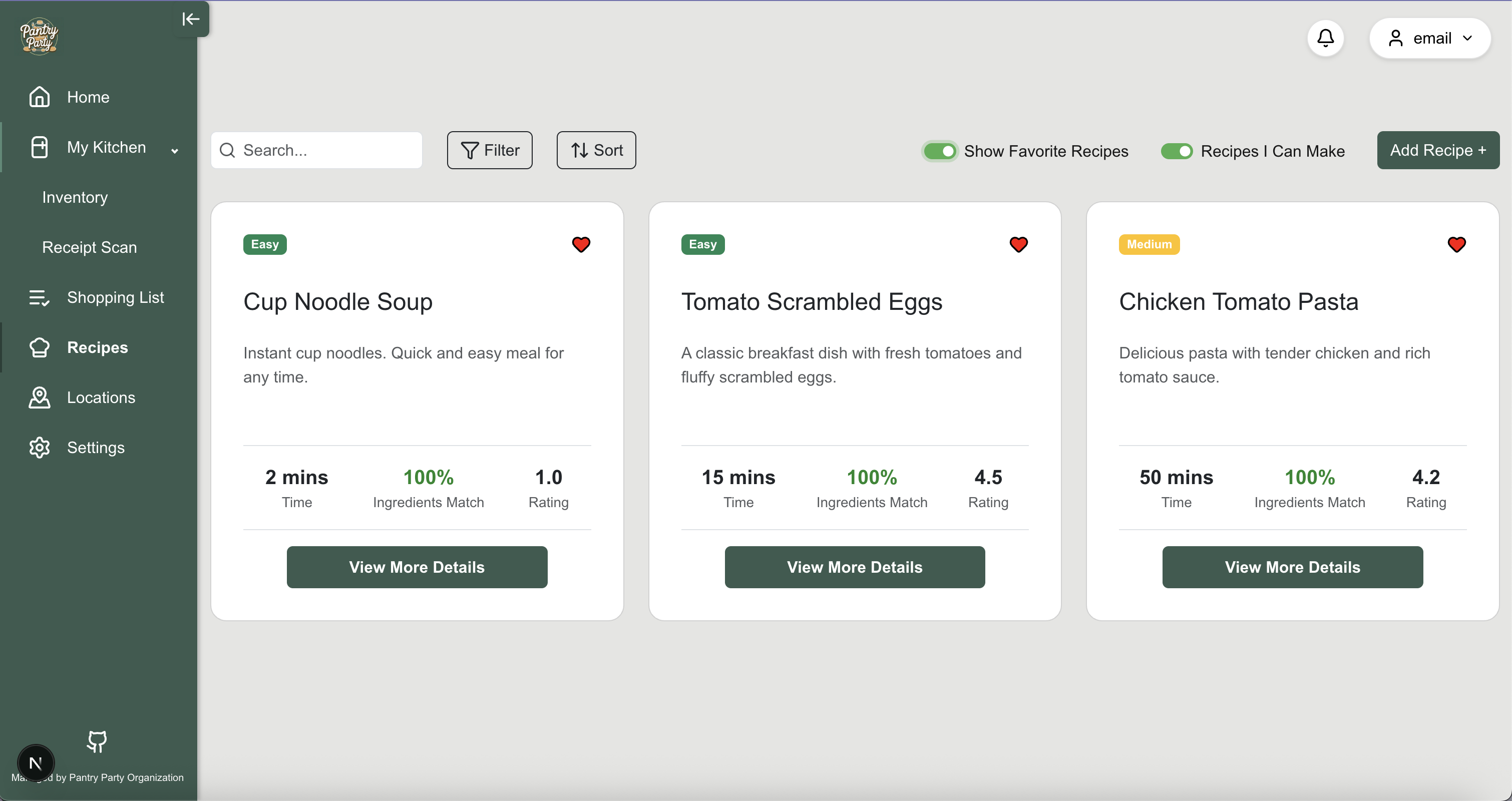View More Details for Chicken Tomato Pasta
Image resolution: width=1512 pixels, height=801 pixels.
(1293, 567)
